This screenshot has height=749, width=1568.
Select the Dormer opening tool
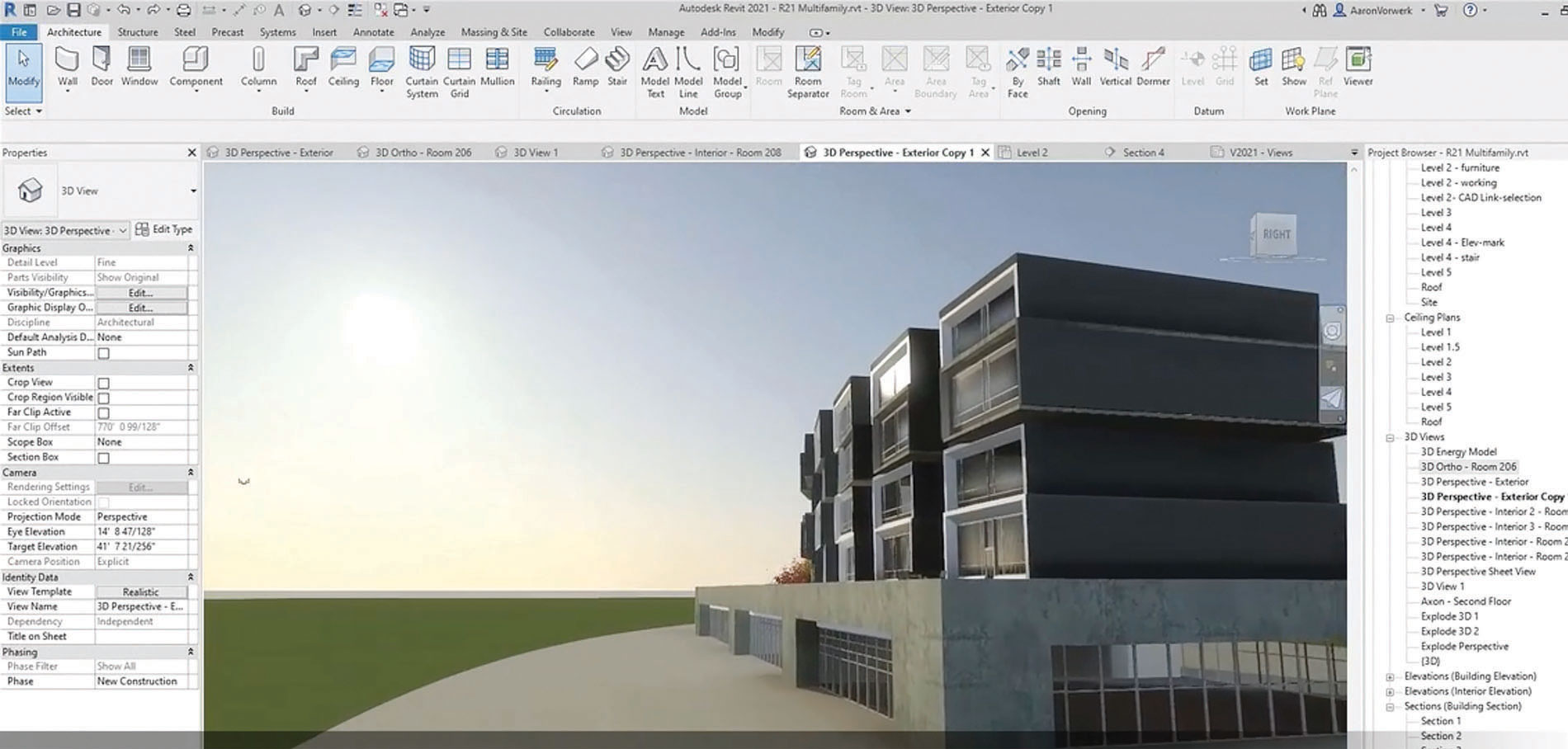tap(1153, 68)
